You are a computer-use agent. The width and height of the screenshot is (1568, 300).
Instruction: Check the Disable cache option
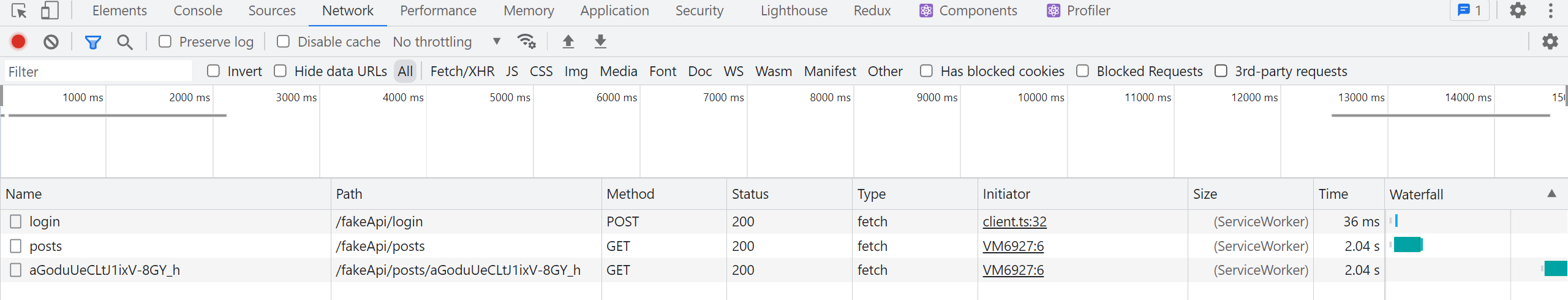click(x=283, y=42)
